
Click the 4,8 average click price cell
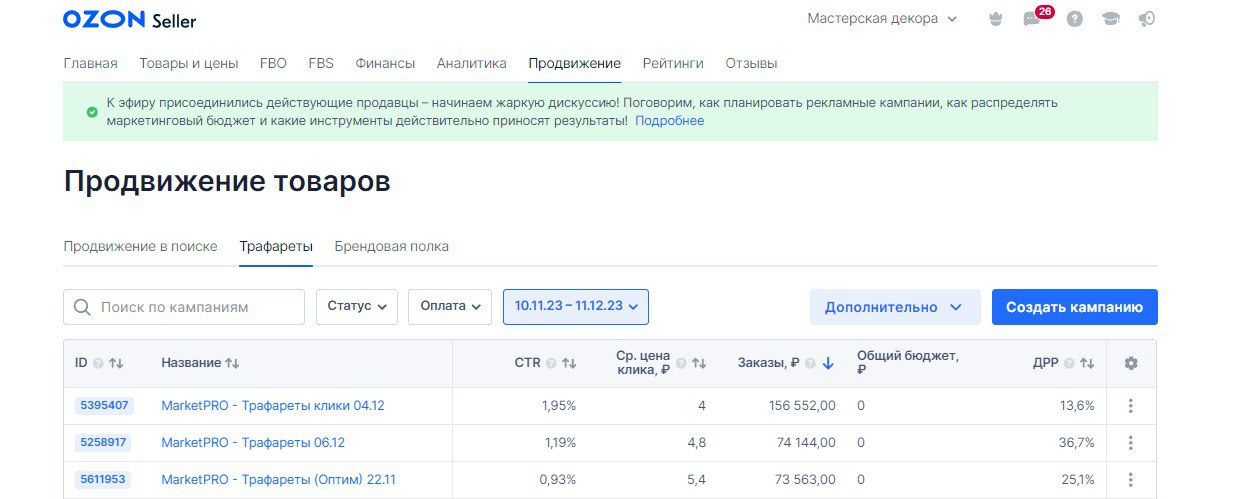696,442
